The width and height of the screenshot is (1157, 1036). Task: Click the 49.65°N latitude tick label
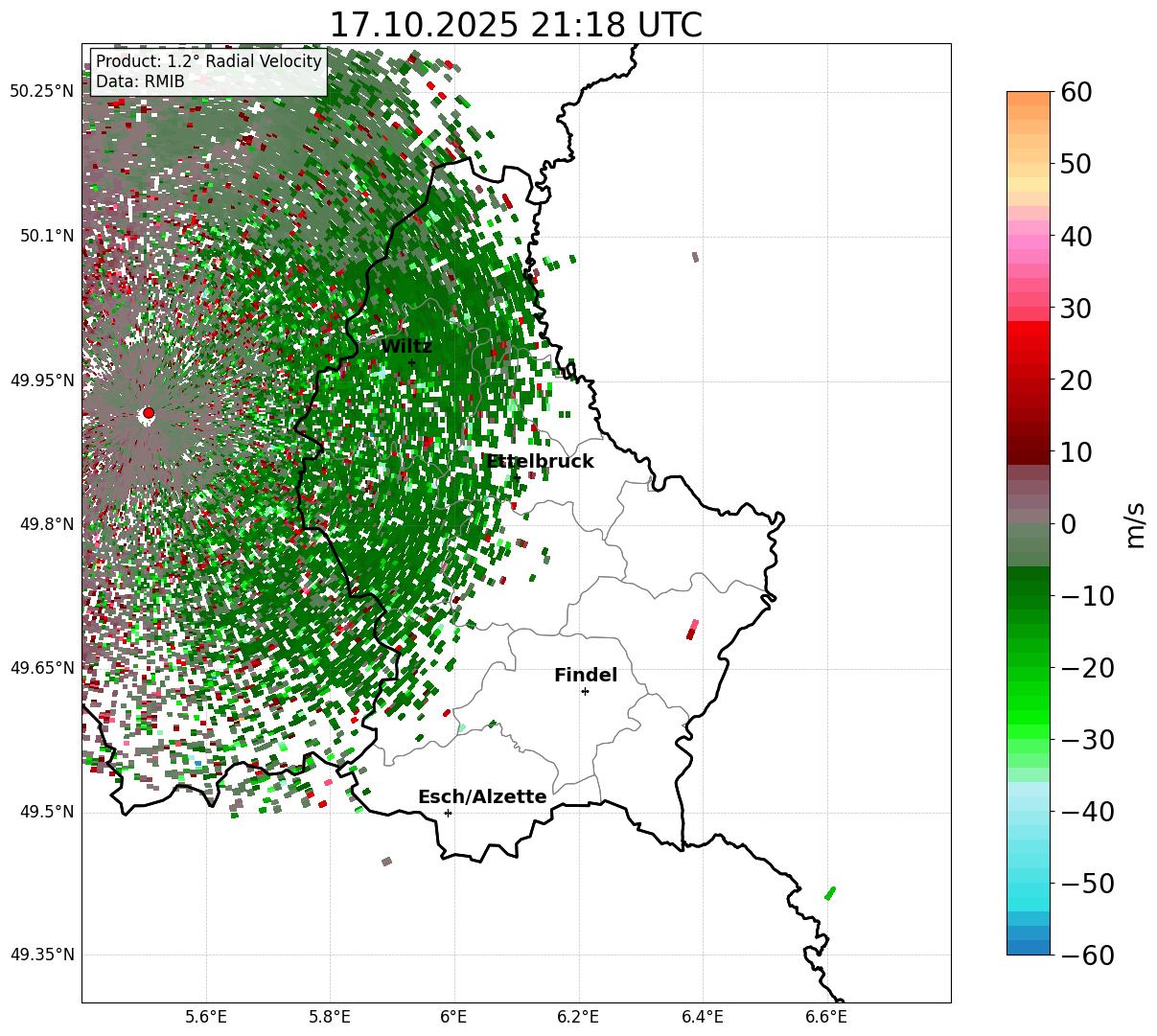(x=41, y=668)
